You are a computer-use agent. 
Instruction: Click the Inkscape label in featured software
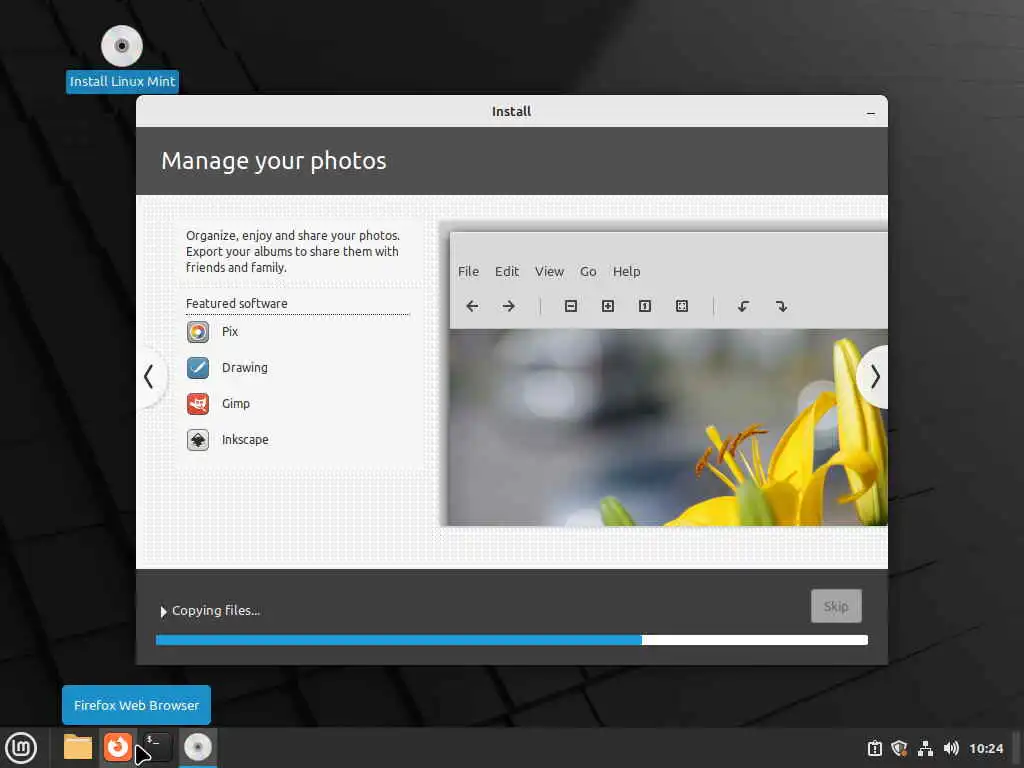click(x=245, y=440)
